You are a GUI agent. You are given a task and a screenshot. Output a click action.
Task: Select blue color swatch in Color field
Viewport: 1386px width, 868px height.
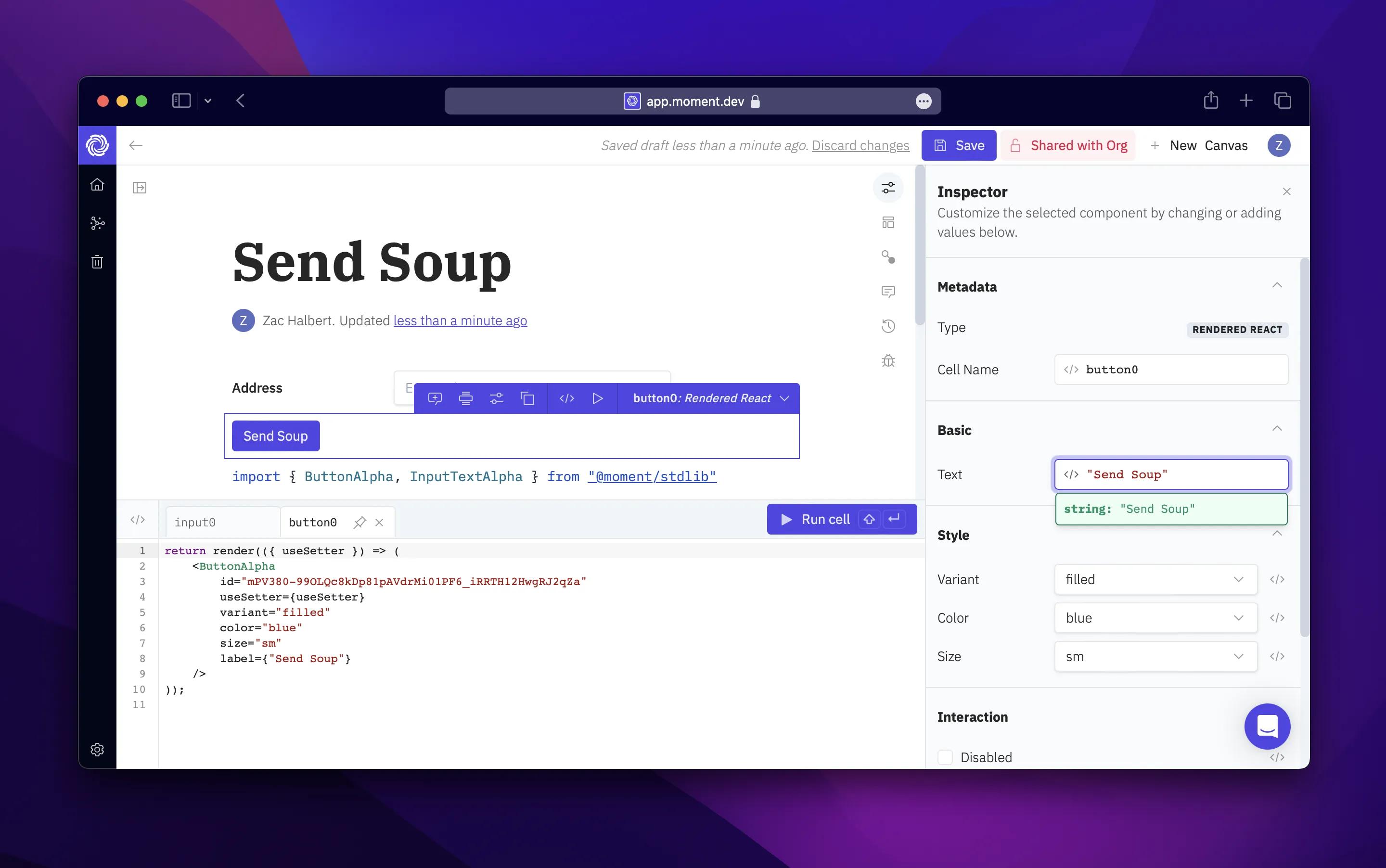[x=1154, y=617]
